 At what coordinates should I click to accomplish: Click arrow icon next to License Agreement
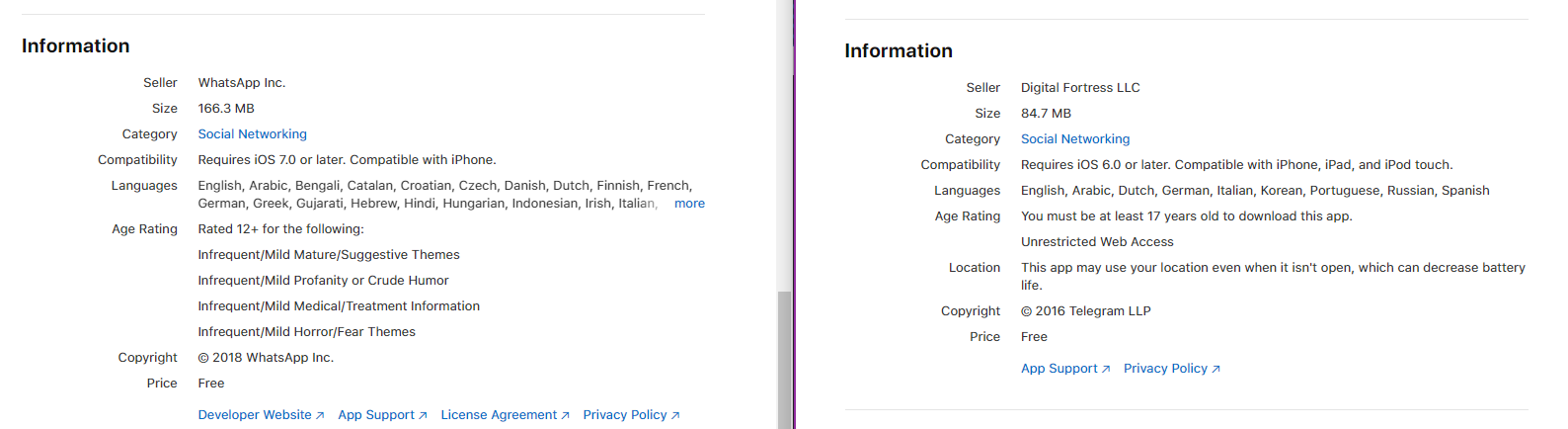[566, 416]
